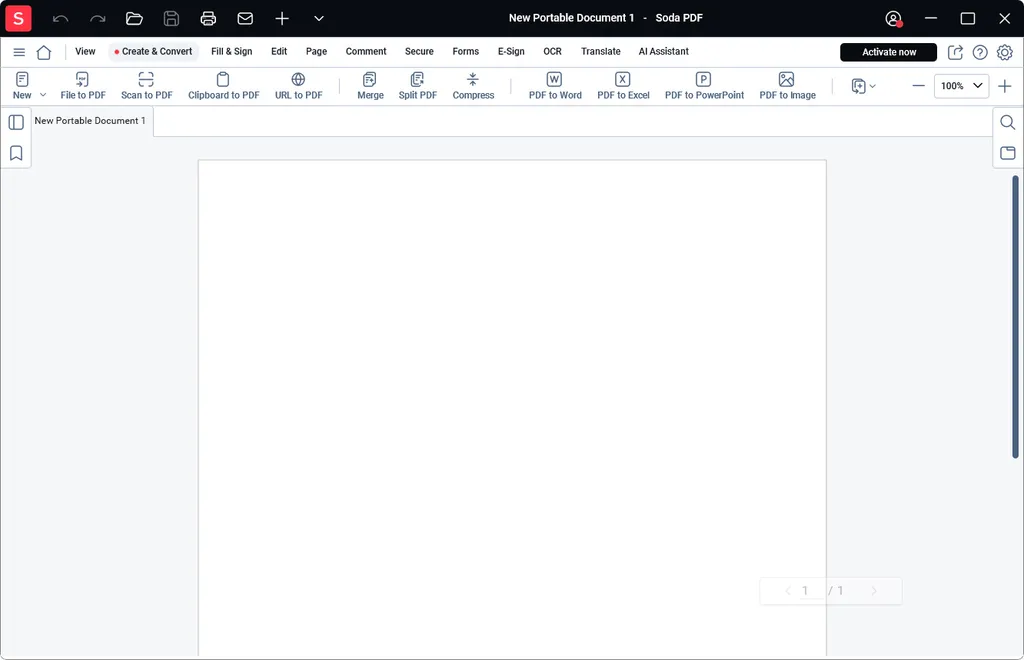Open Settings gear icon
The image size is (1024, 660).
pyautogui.click(x=1004, y=52)
